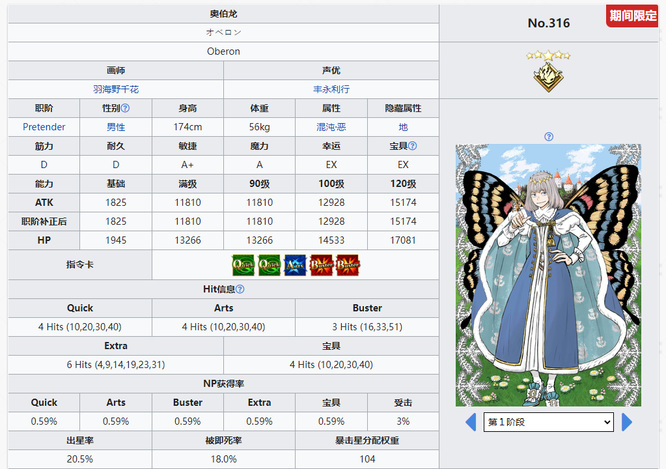
Task: Click the help icon next to 宝具 header
Action: click(412, 146)
